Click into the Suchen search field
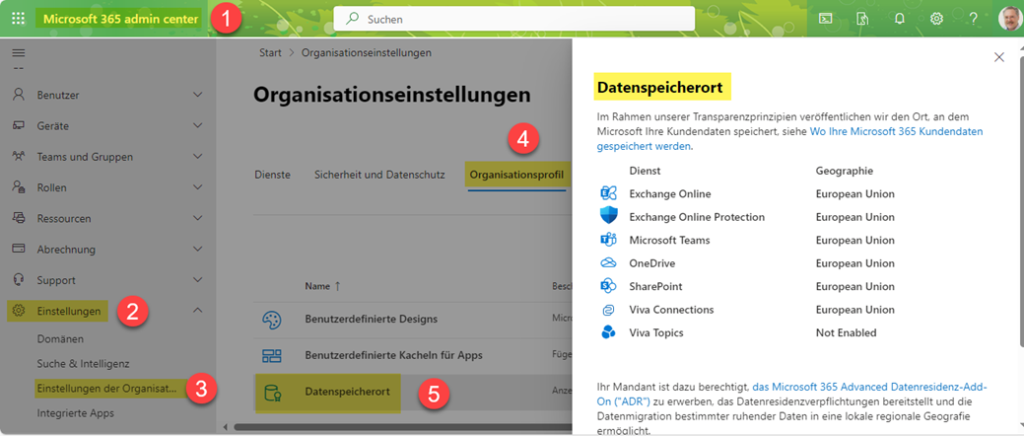 click(514, 19)
